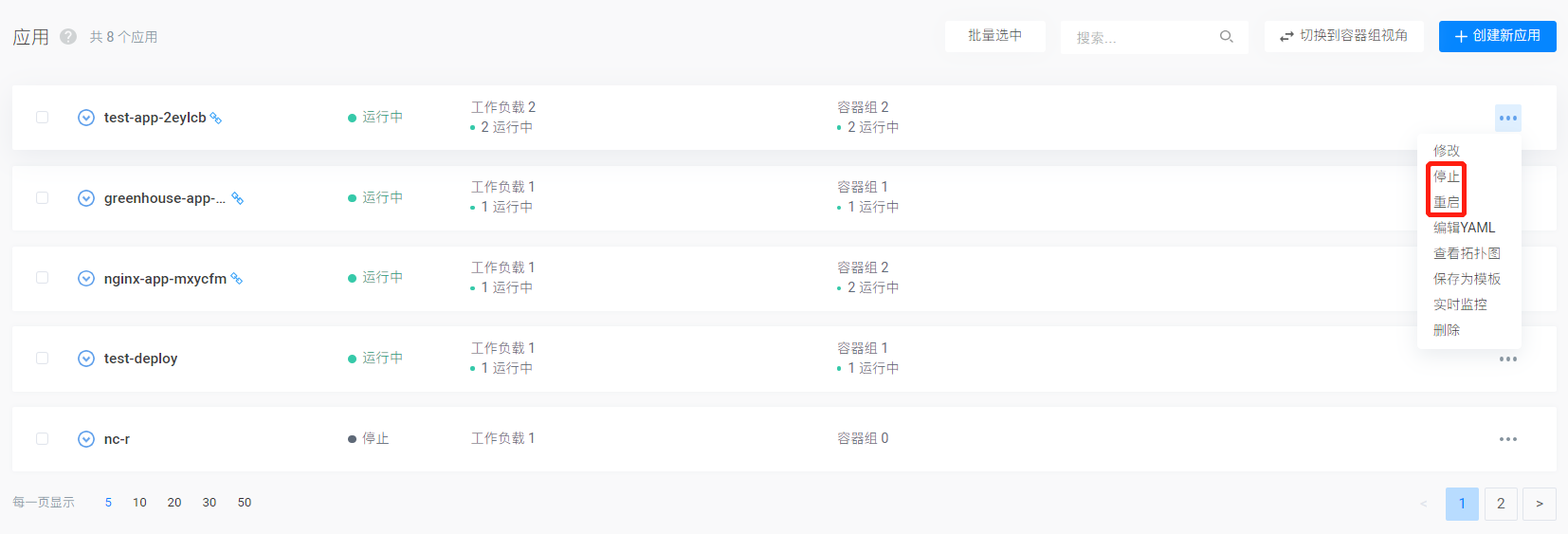Image resolution: width=1568 pixels, height=534 pixels.
Task: Go to page 2 of applications
Action: tap(1501, 504)
